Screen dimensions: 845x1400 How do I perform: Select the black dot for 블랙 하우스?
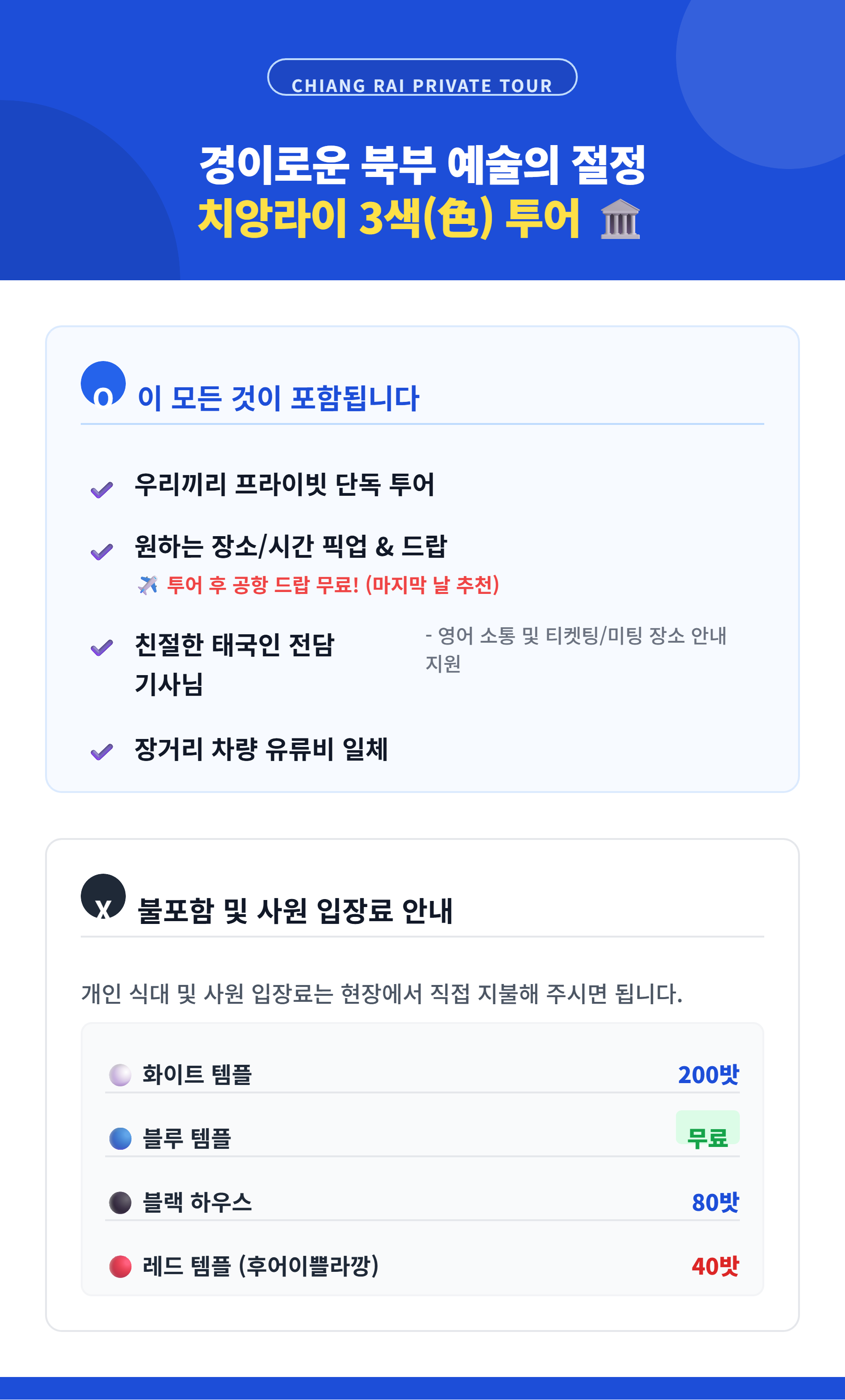tap(121, 1202)
